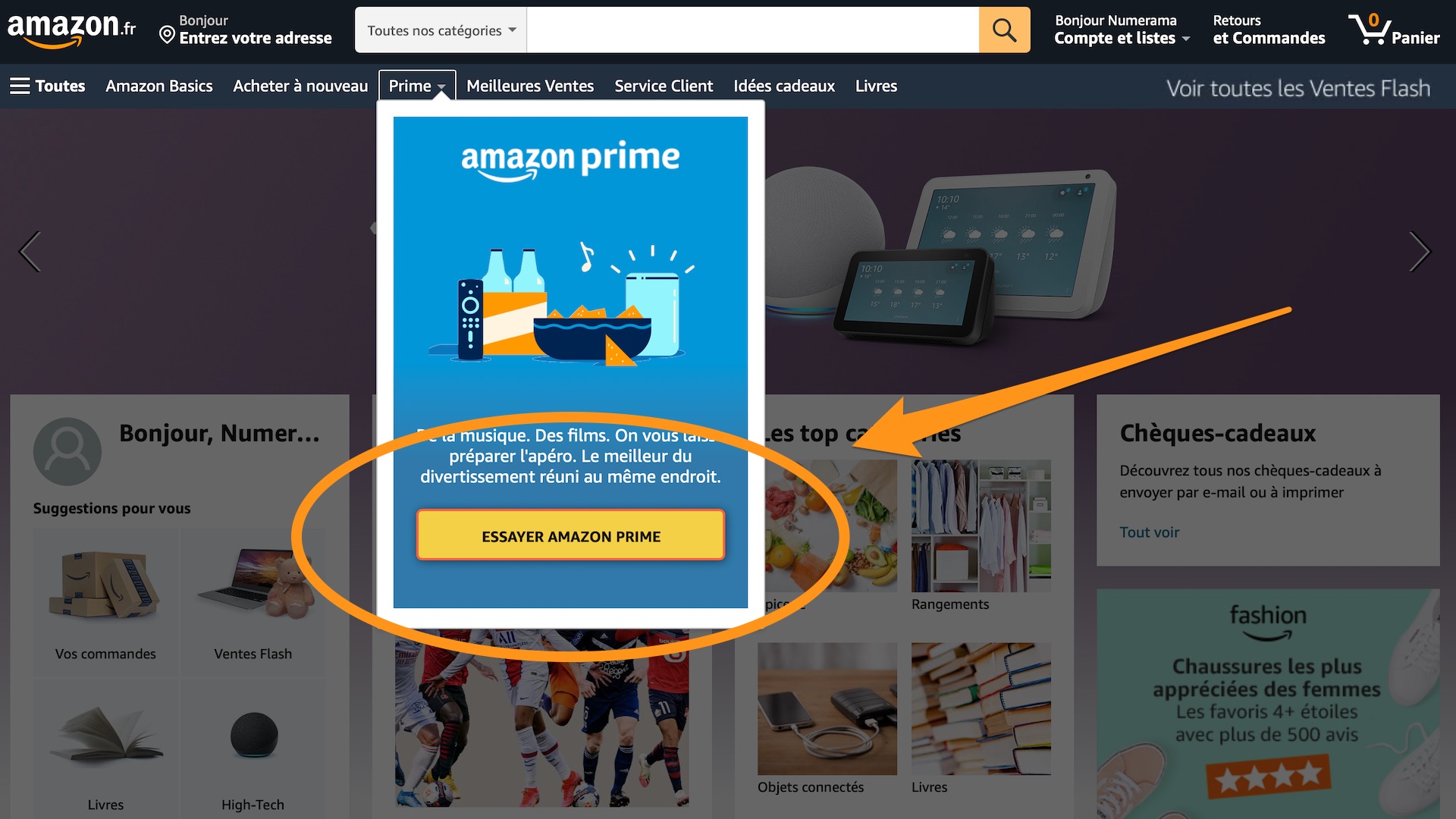Focus the search input field

(x=752, y=30)
